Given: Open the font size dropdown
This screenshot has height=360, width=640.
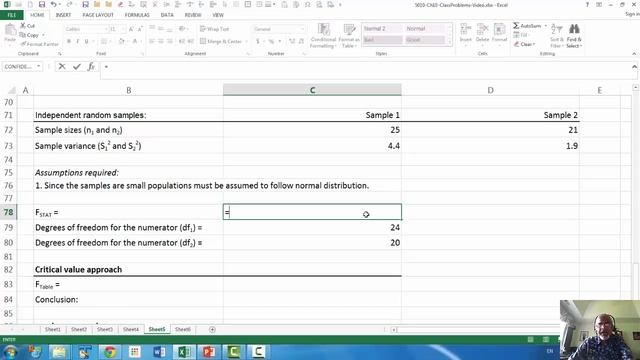Looking at the screenshot, I should [x=124, y=29].
